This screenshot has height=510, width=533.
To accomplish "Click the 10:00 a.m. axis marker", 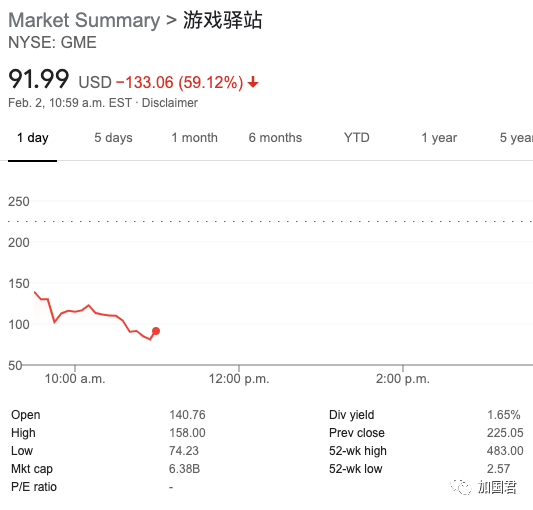I will click(75, 378).
